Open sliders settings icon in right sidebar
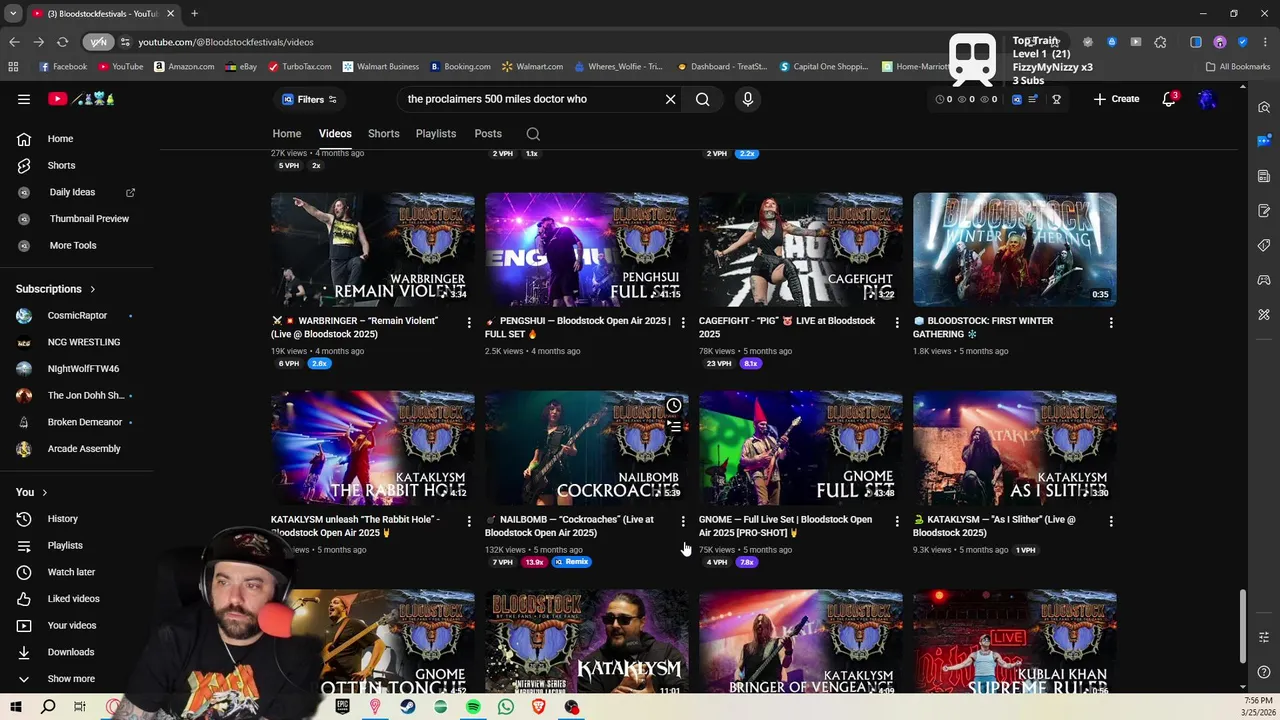This screenshot has width=1280, height=720. [x=1264, y=637]
